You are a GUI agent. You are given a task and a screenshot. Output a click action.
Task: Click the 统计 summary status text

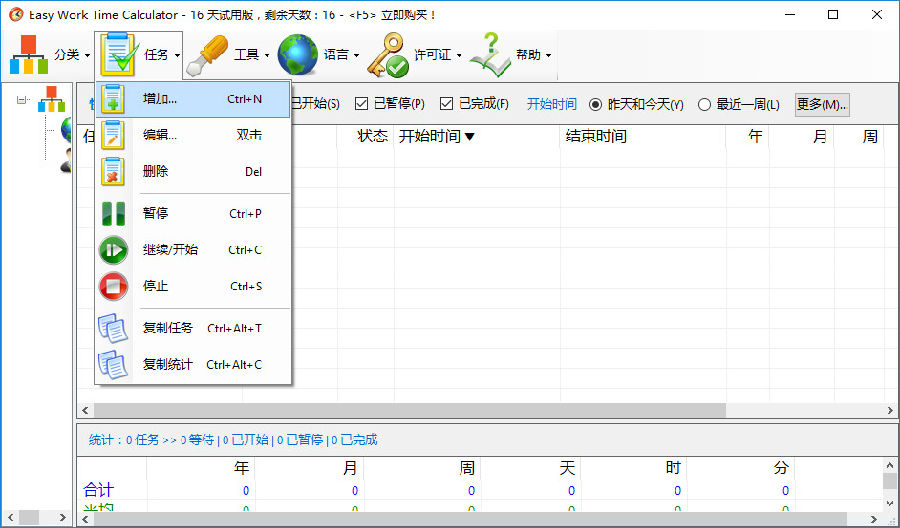233,440
